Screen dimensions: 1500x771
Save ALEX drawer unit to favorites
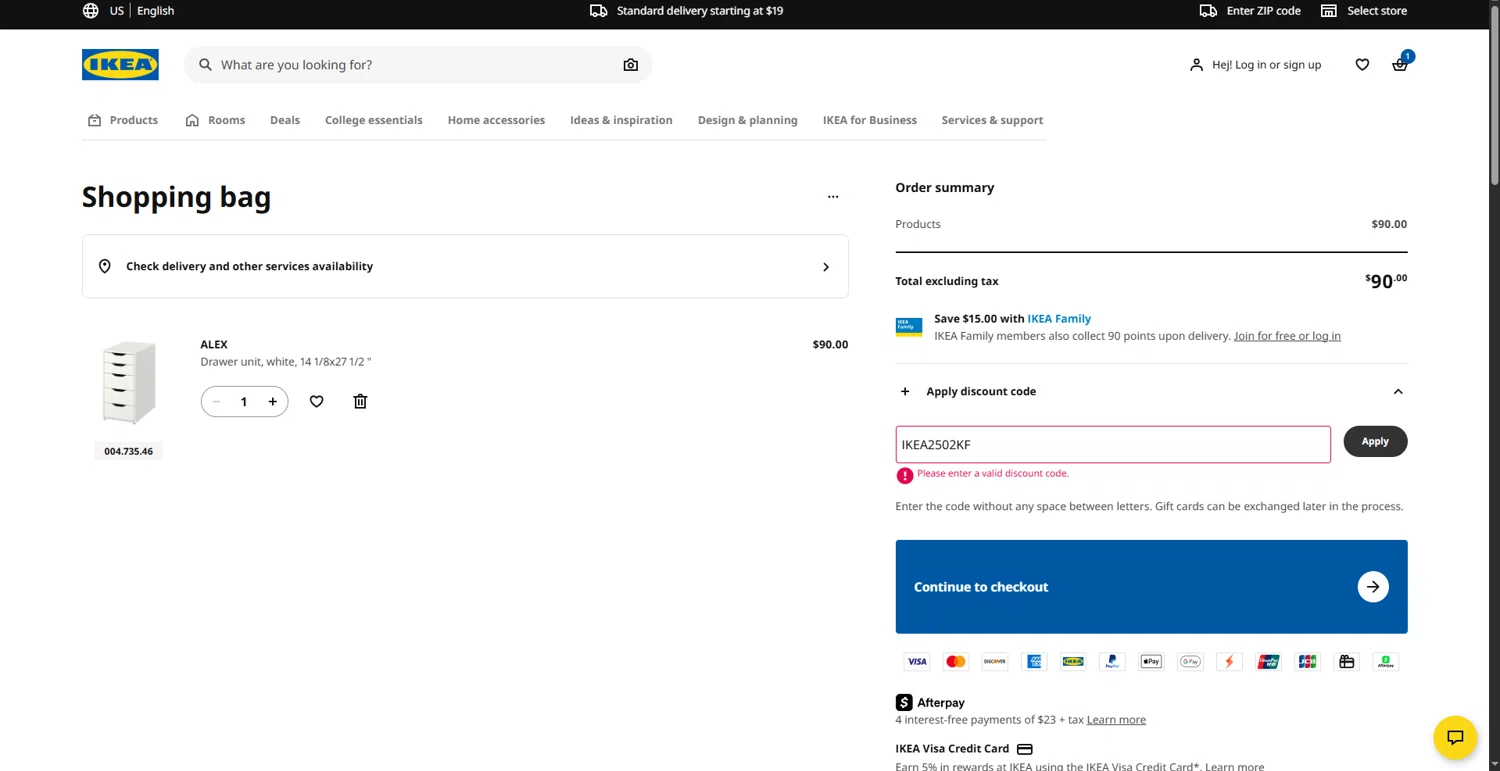pyautogui.click(x=316, y=401)
